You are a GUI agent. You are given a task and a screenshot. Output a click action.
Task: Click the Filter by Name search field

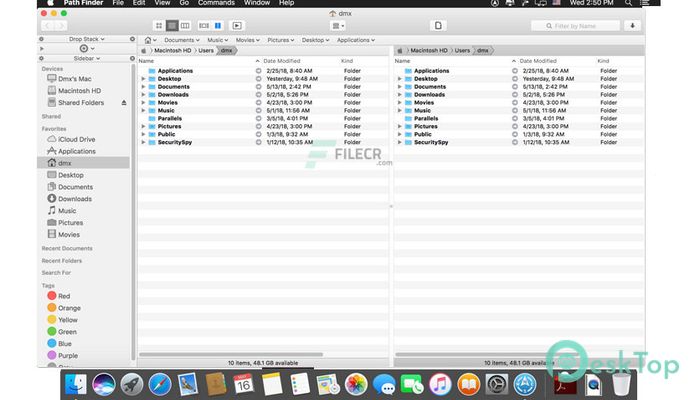point(575,26)
